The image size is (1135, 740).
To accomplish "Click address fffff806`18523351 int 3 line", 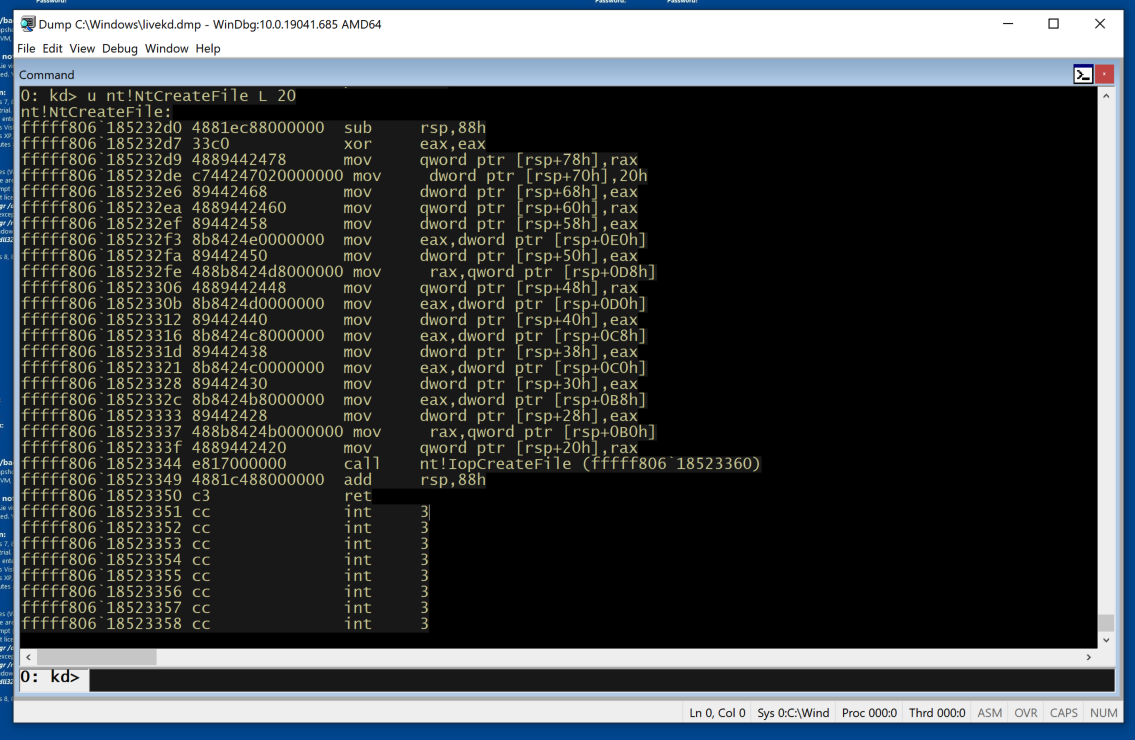I will pos(224,511).
